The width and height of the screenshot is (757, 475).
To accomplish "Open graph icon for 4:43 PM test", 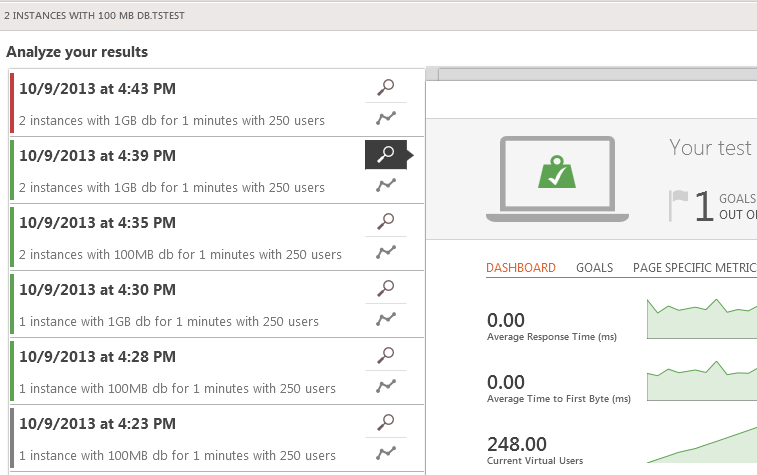I will (386, 118).
